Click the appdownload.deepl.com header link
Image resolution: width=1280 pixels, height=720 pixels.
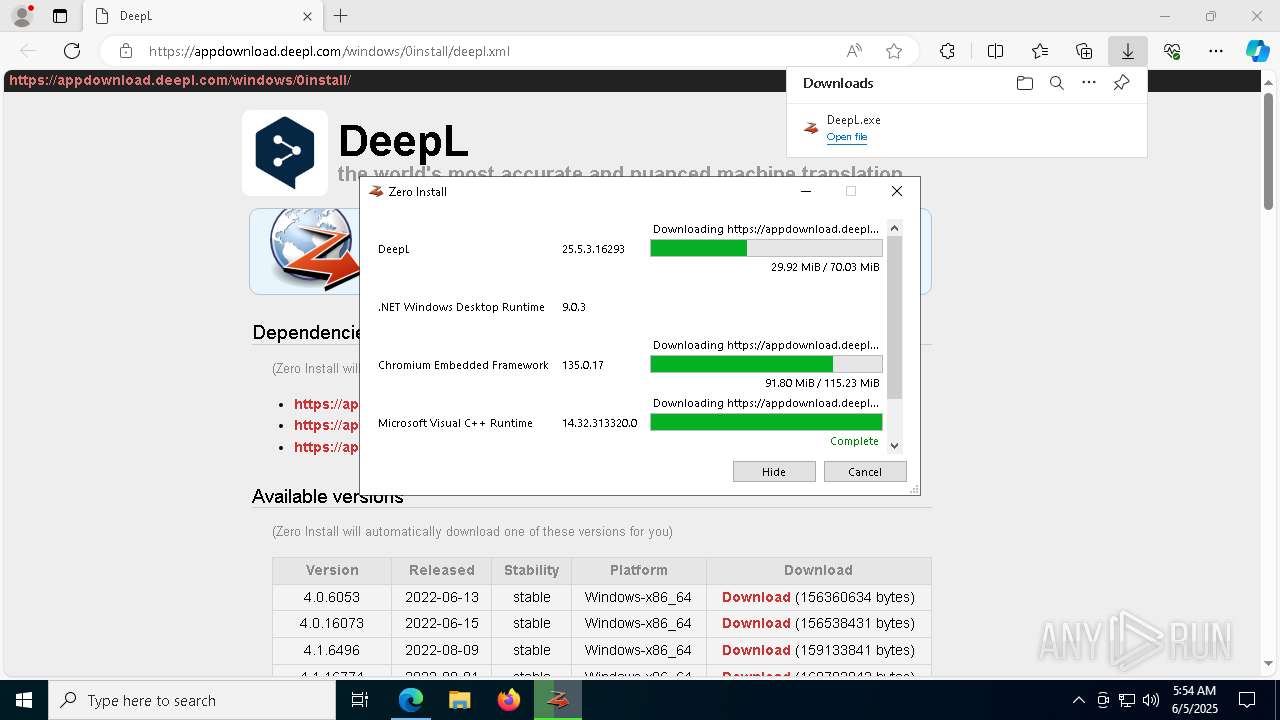[180, 80]
